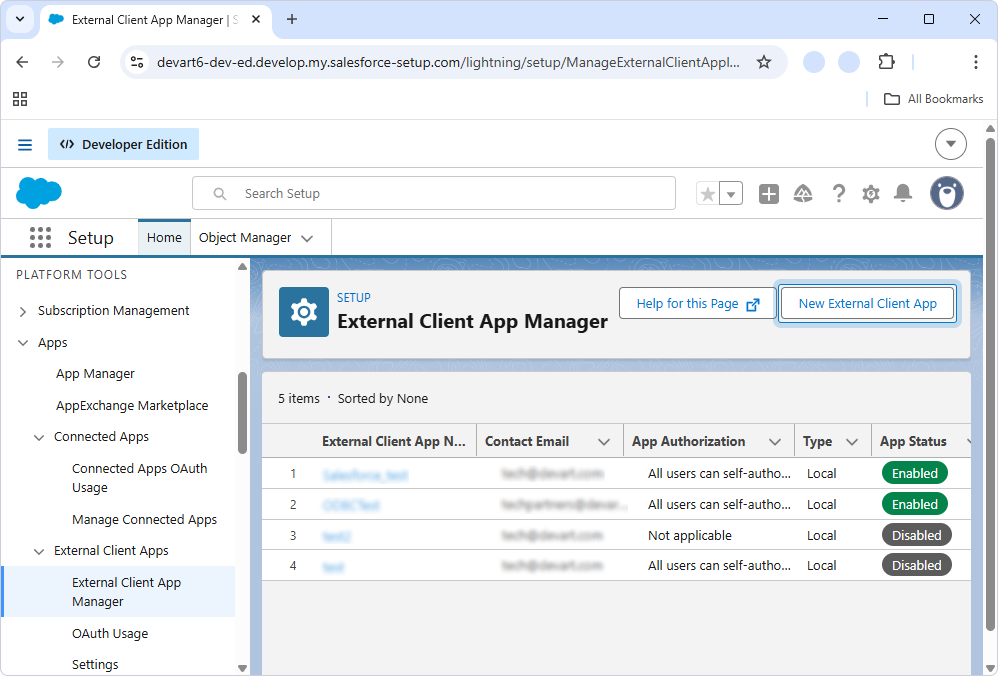Open the user avatar profile menu
This screenshot has height=676, width=998.
pyautogui.click(x=946, y=193)
